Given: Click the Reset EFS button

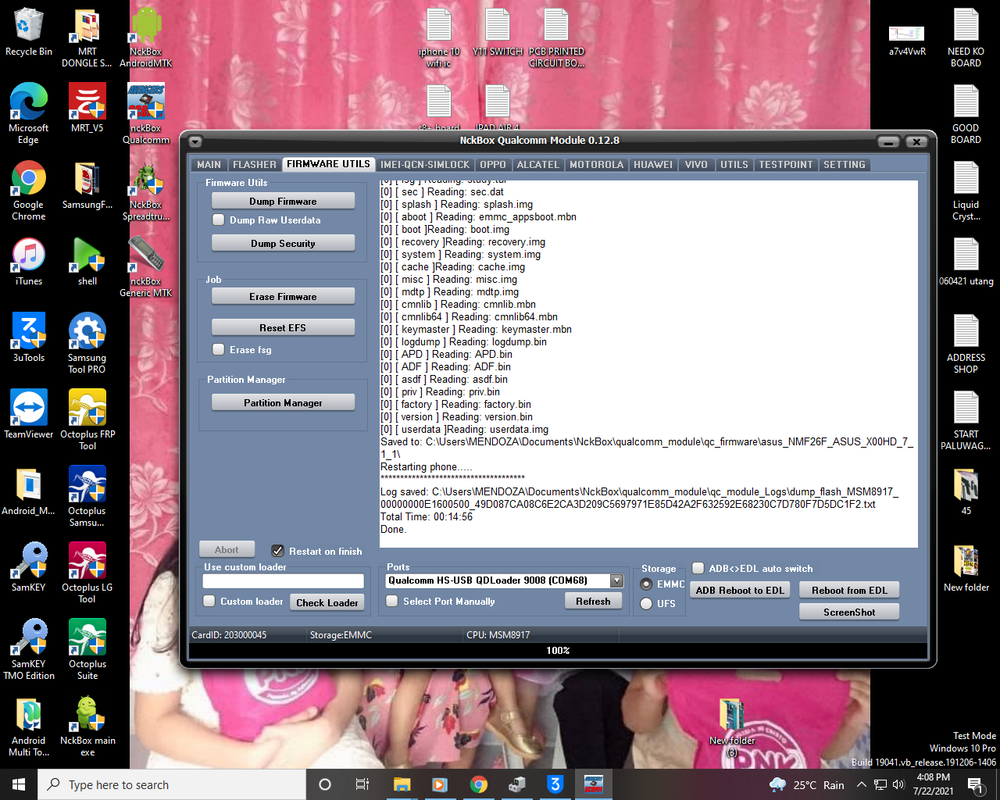Looking at the screenshot, I should [x=283, y=327].
